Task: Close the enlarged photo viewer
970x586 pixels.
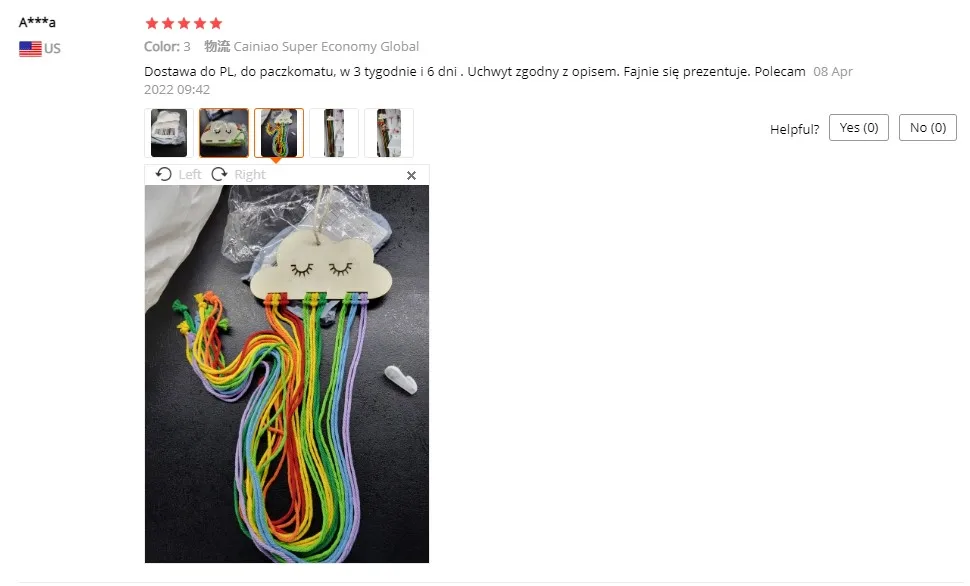Action: click(411, 176)
